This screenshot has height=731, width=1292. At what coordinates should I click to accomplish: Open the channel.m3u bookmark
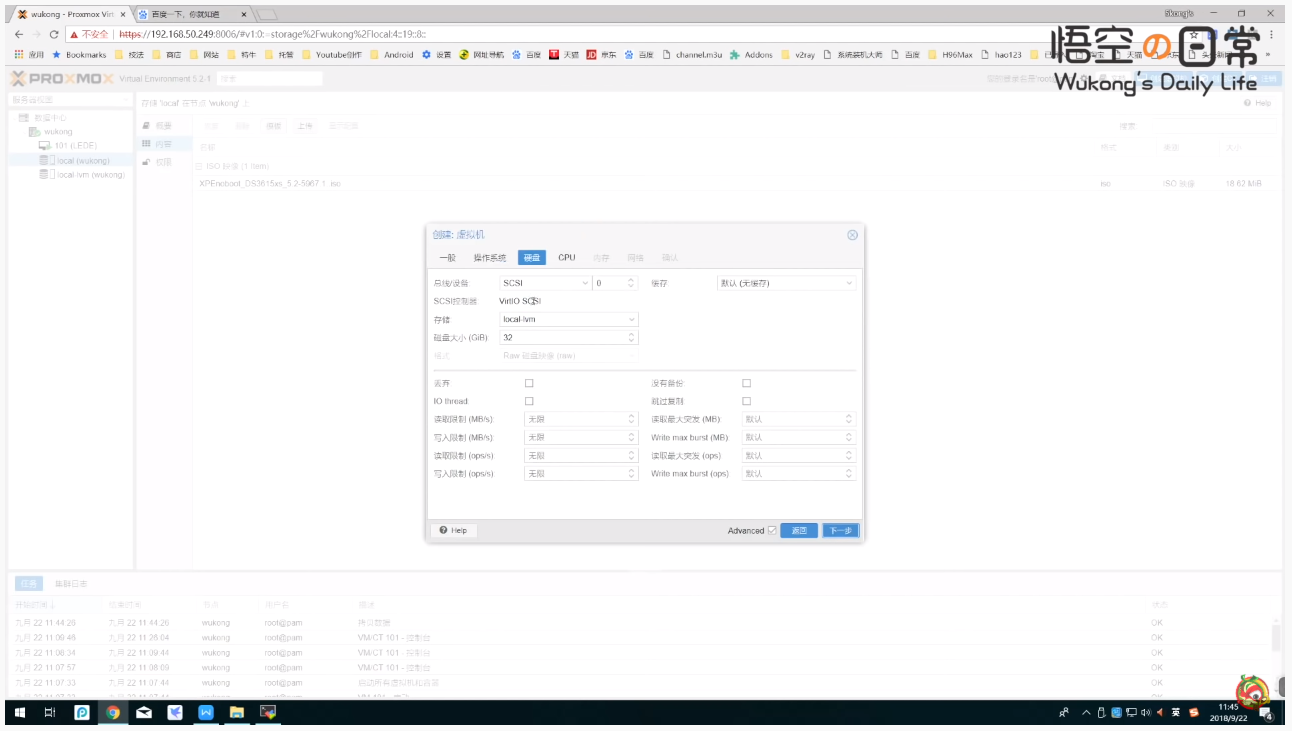pyautogui.click(x=693, y=55)
